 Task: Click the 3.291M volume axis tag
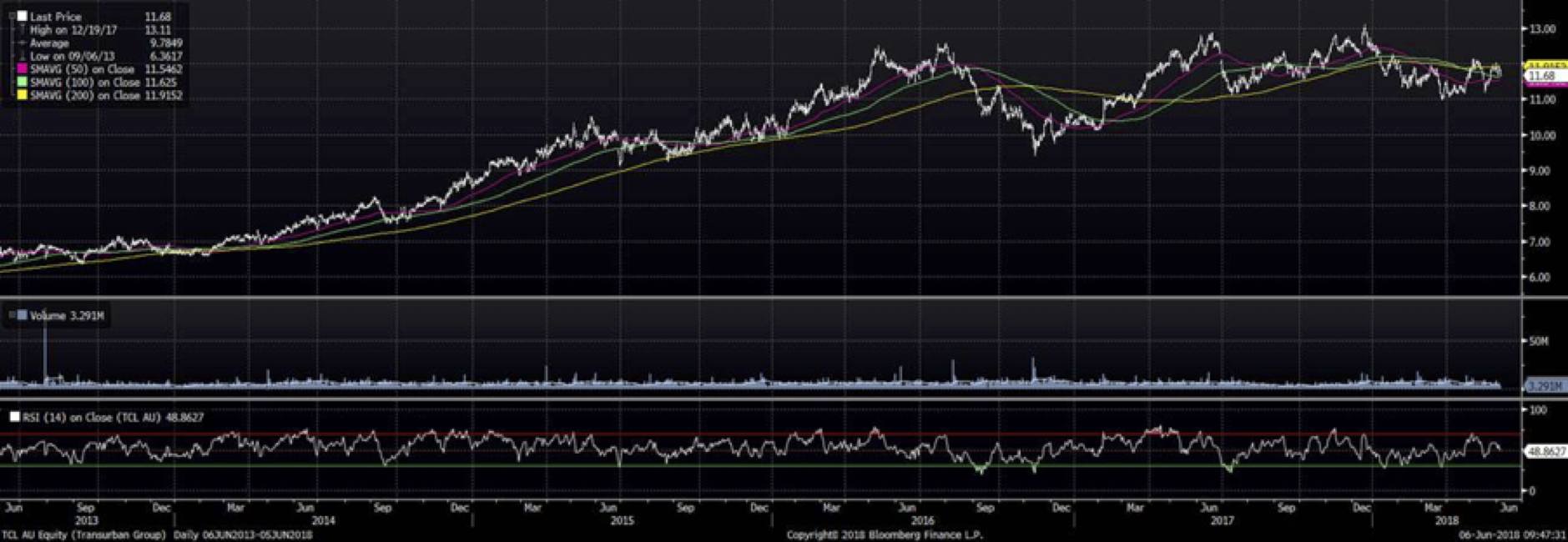point(1544,386)
